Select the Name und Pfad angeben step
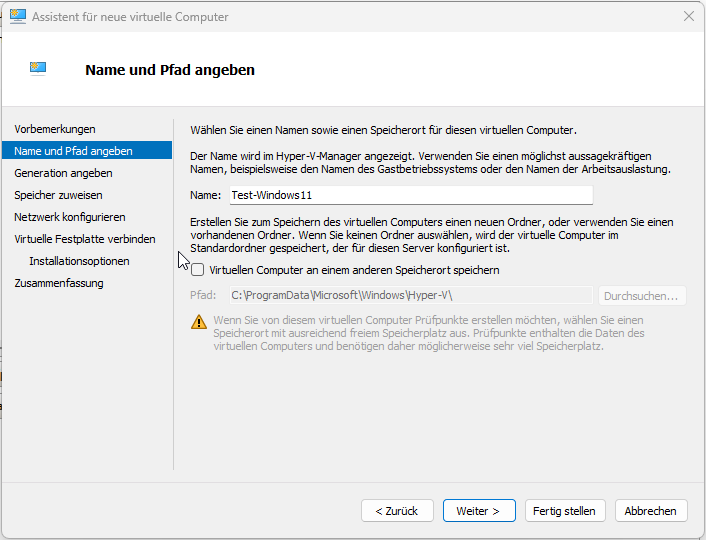706x540 pixels. (x=73, y=151)
